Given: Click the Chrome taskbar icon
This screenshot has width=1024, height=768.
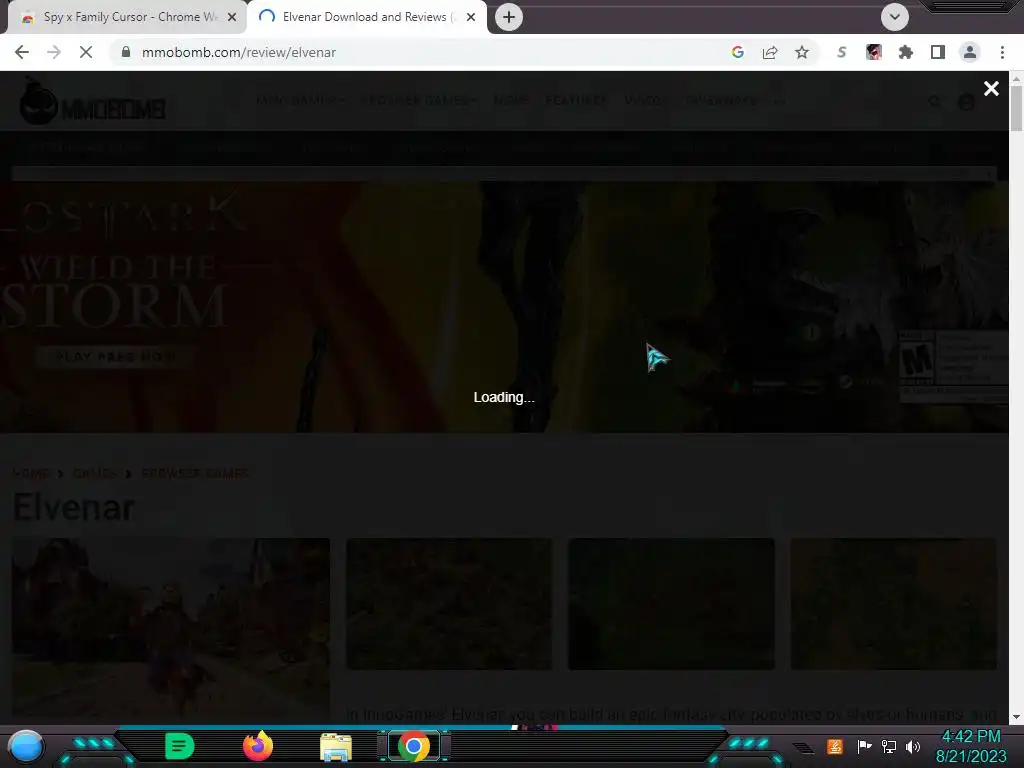Looking at the screenshot, I should click(414, 746).
